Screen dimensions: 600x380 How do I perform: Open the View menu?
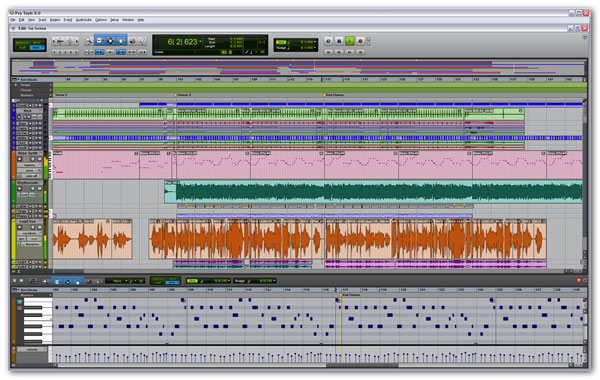[x=31, y=20]
